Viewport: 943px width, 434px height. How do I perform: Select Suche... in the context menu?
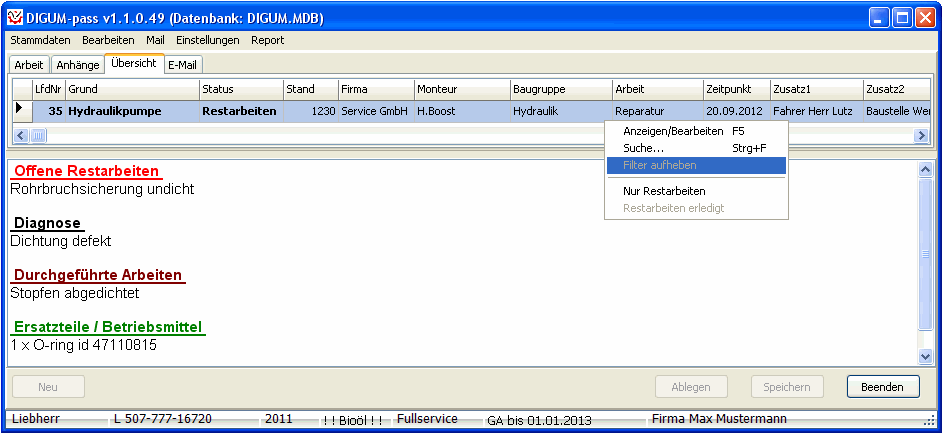pos(644,148)
